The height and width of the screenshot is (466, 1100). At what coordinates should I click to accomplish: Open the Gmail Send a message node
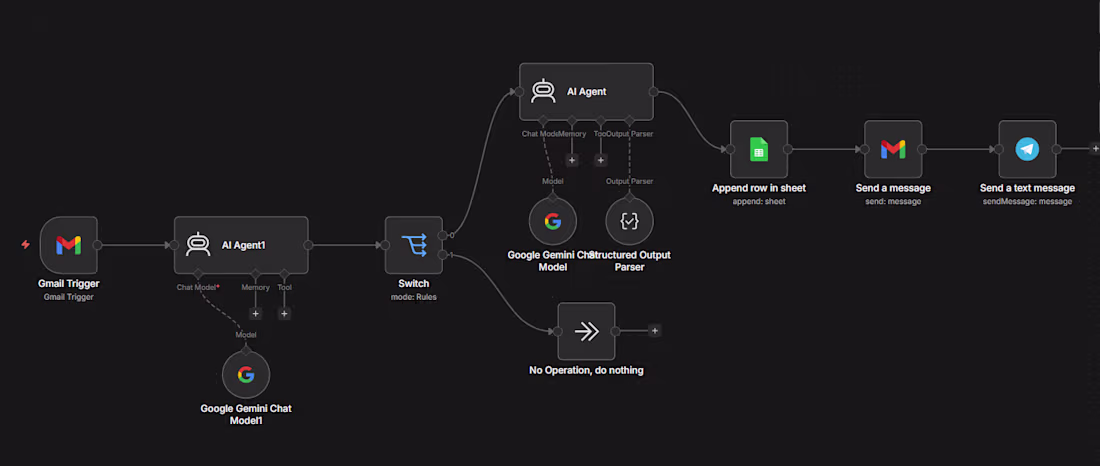(893, 149)
